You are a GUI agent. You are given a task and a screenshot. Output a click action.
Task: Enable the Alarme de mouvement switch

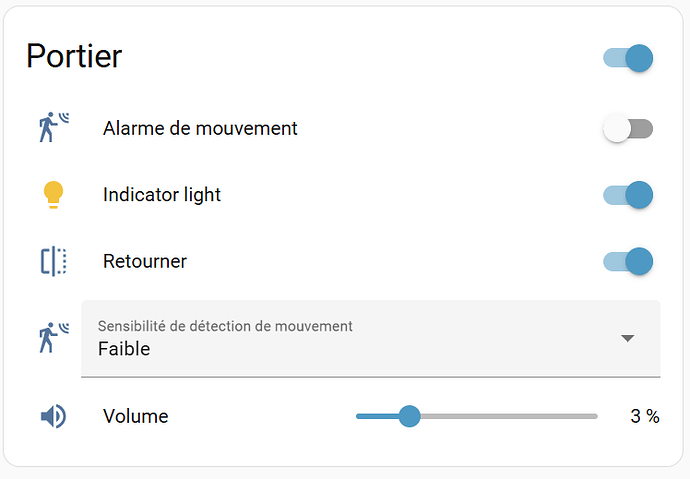[x=628, y=128]
